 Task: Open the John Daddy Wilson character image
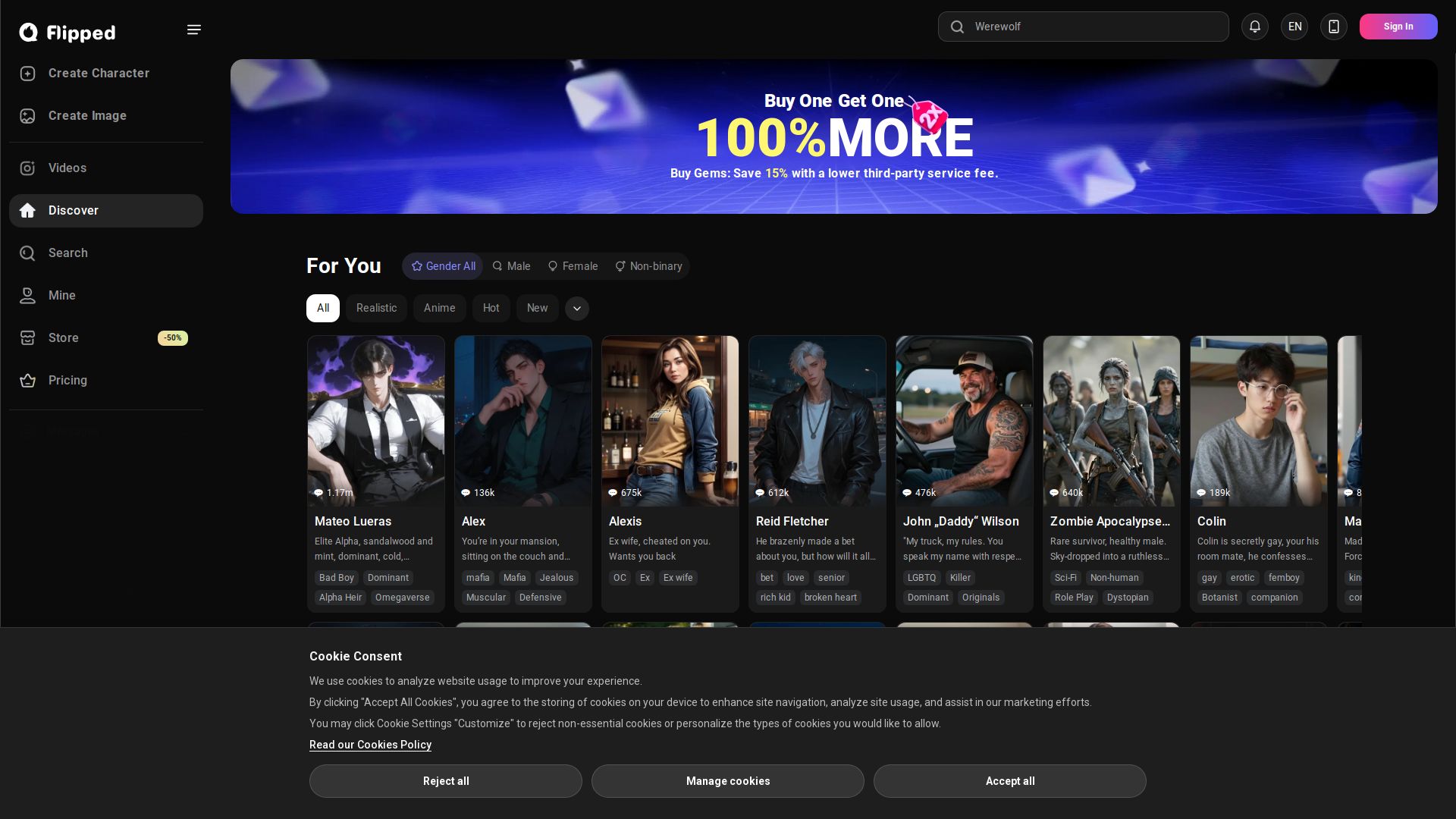pos(965,421)
